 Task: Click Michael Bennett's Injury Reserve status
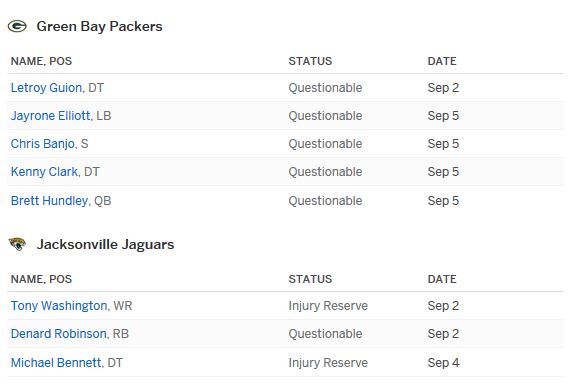pos(328,363)
